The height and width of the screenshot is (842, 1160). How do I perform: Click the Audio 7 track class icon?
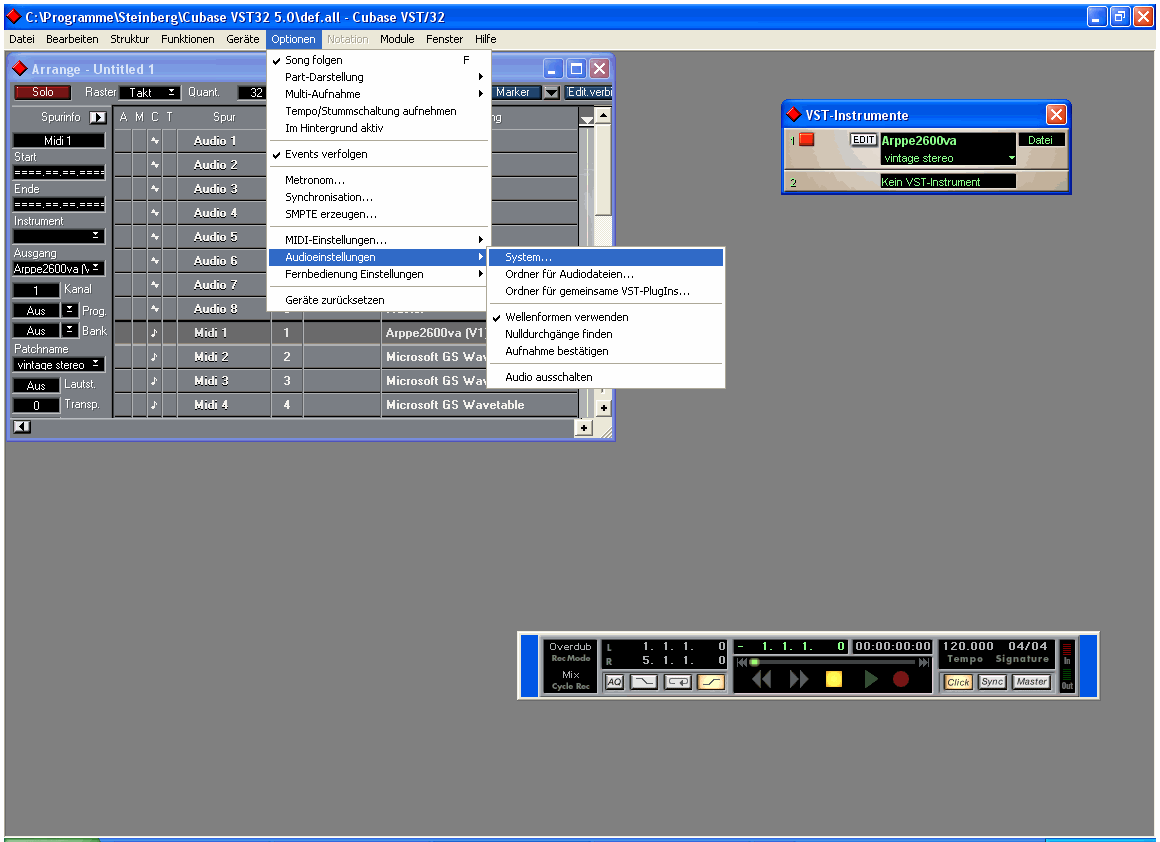[x=155, y=285]
